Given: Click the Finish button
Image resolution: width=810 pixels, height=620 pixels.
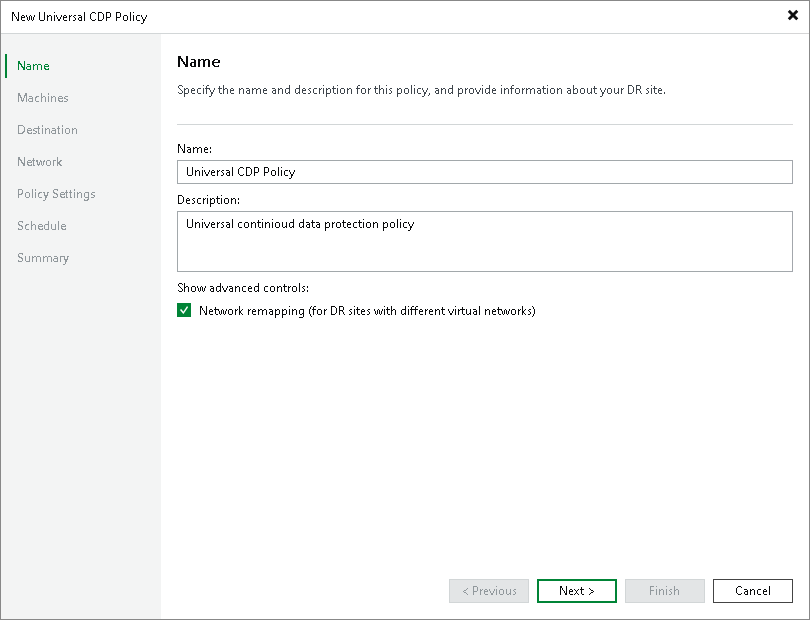Looking at the screenshot, I should pos(664,590).
